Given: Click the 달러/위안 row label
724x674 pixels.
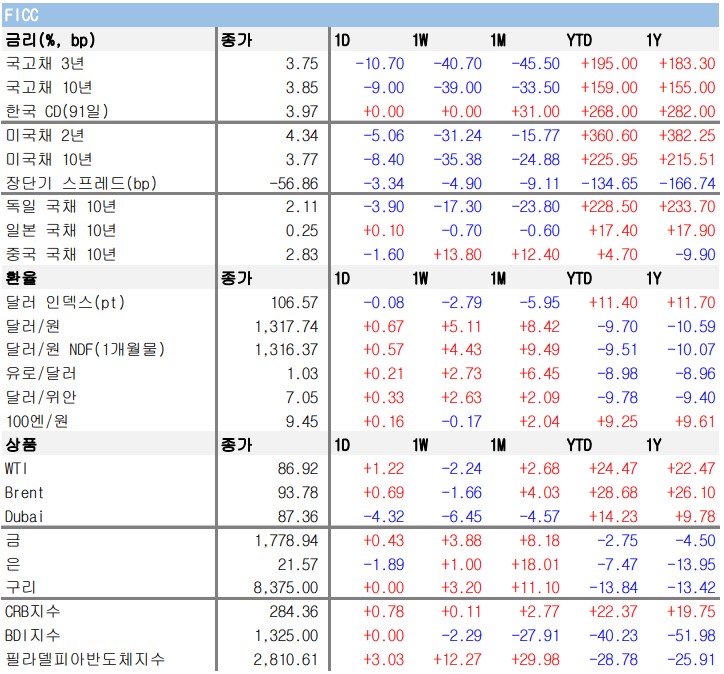Looking at the screenshot, I should pos(41,398).
